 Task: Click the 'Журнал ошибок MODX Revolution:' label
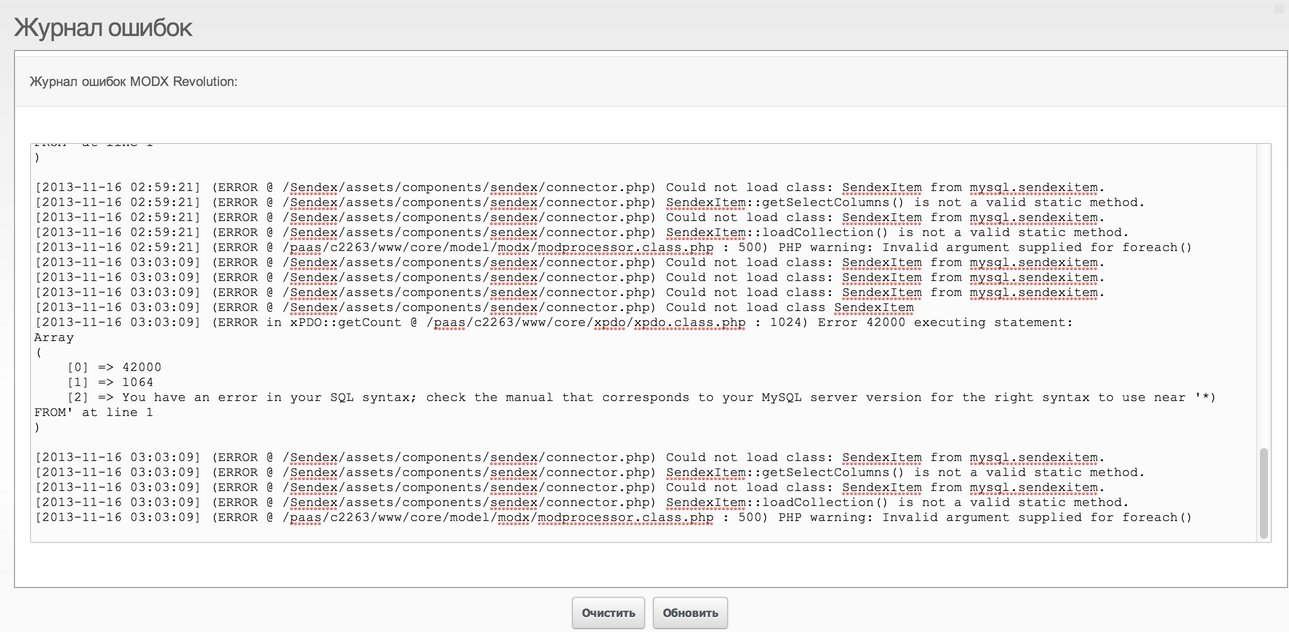click(134, 81)
